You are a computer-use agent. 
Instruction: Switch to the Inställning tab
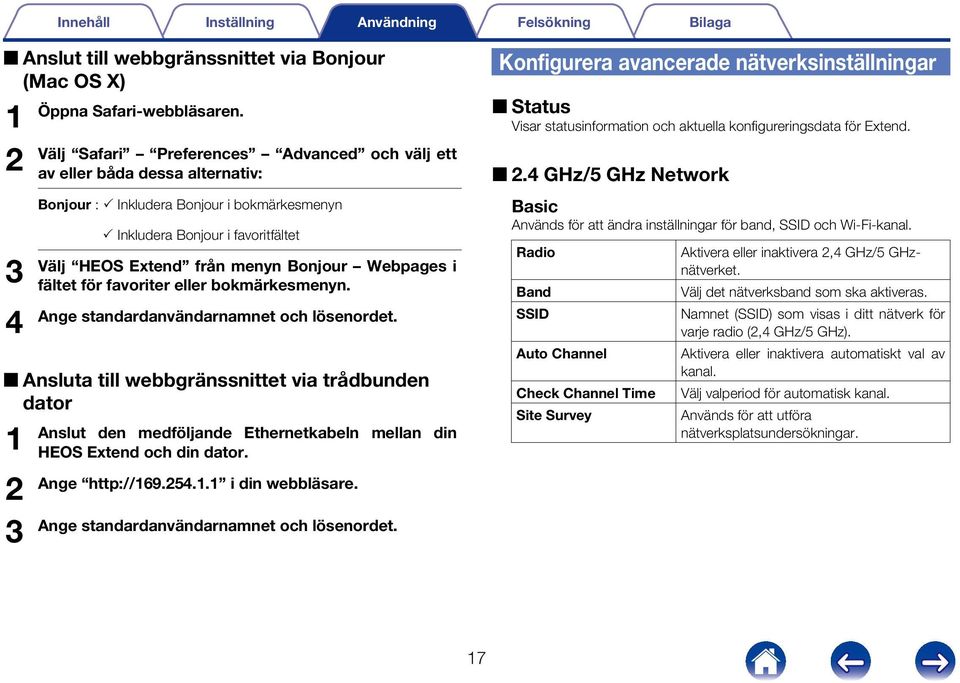tap(239, 22)
